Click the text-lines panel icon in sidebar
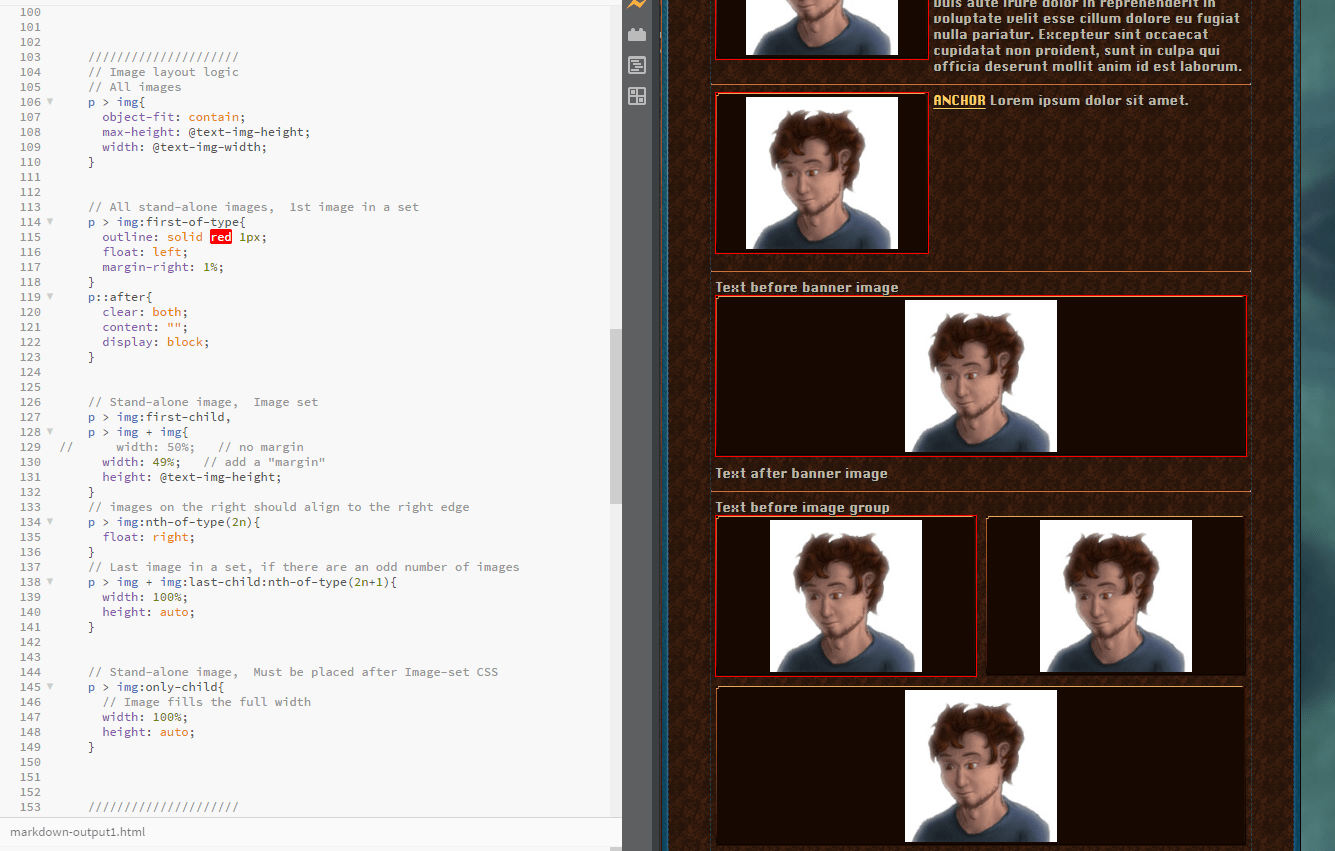Screen dimensions: 1335x851 click(x=637, y=65)
